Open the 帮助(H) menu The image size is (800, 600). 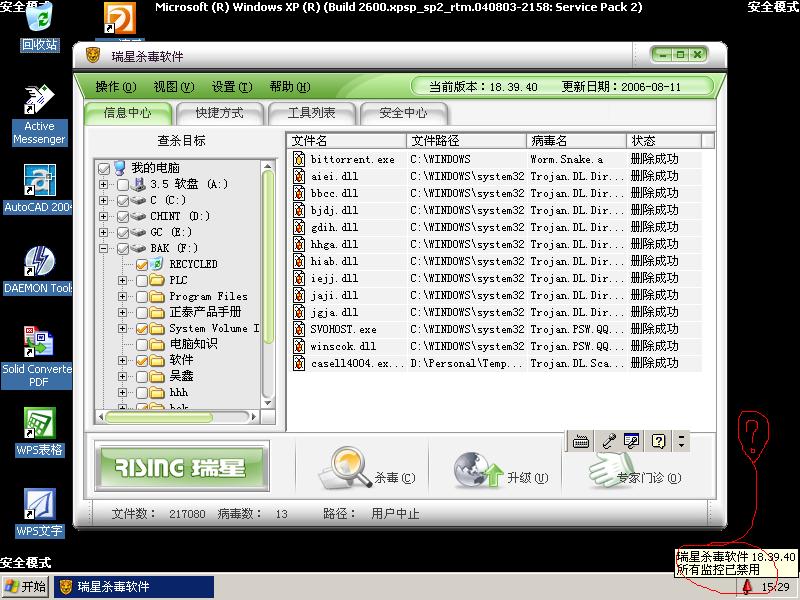pos(290,87)
